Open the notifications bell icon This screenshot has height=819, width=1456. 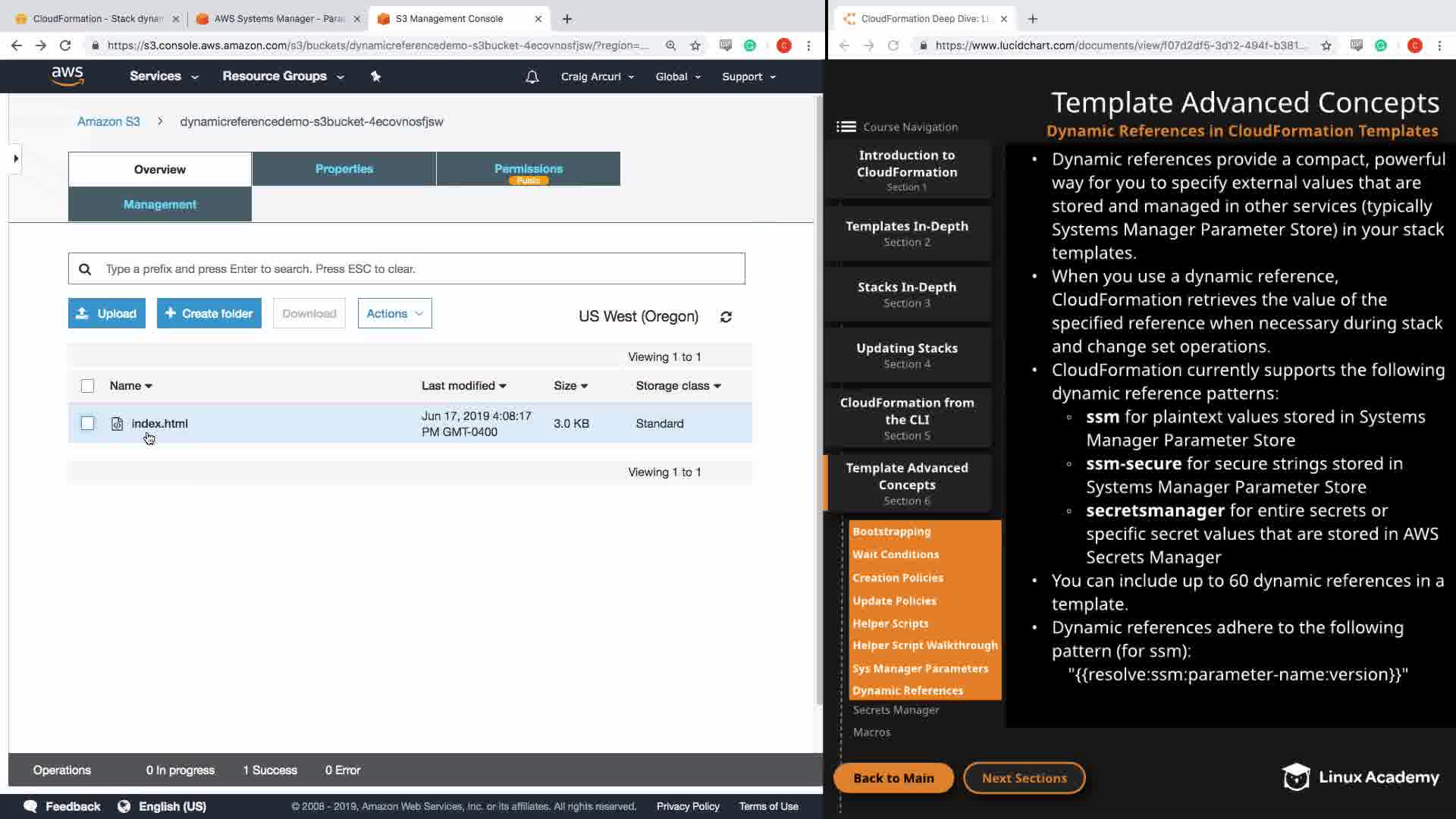click(532, 77)
